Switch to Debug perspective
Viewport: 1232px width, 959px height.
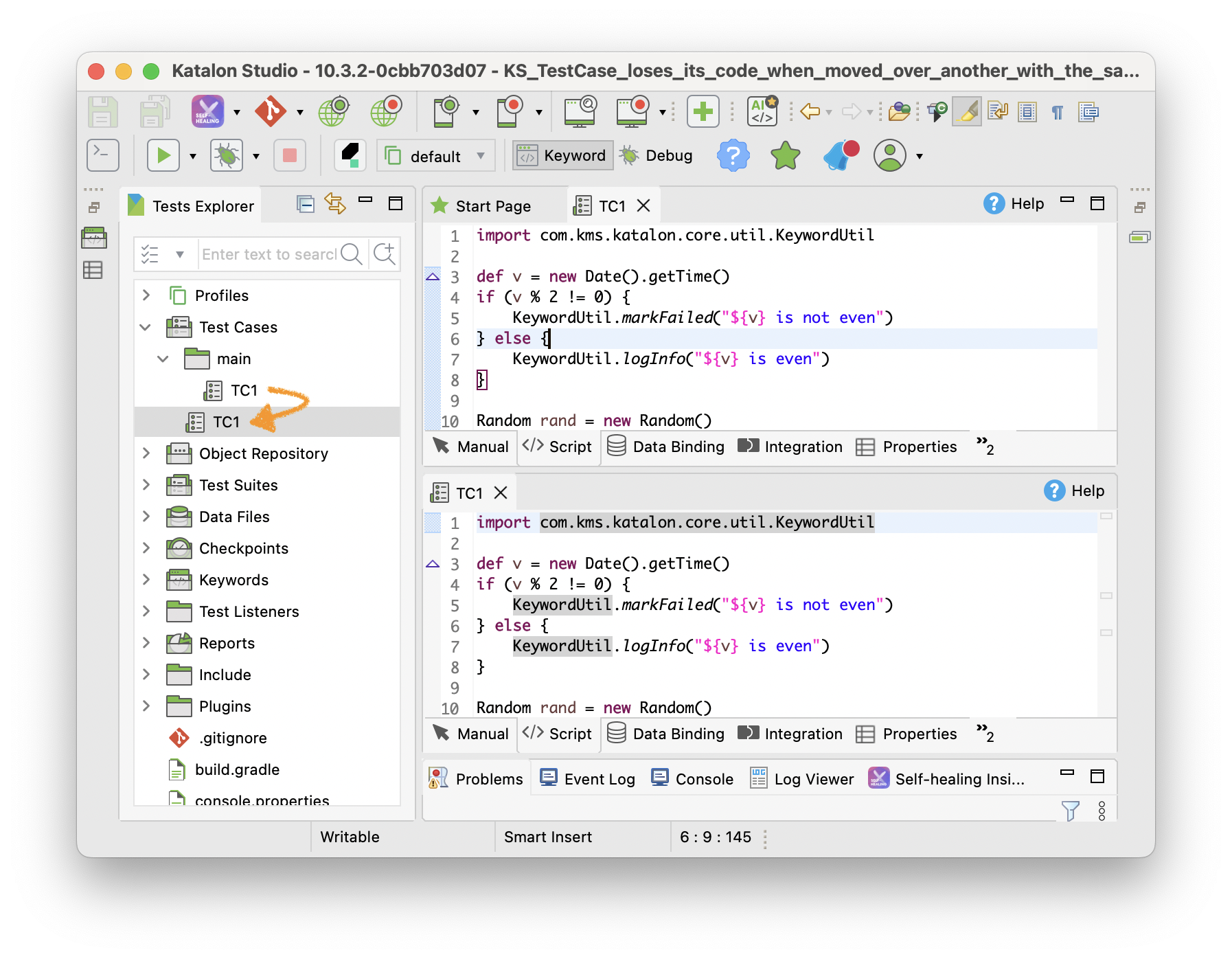(x=657, y=156)
